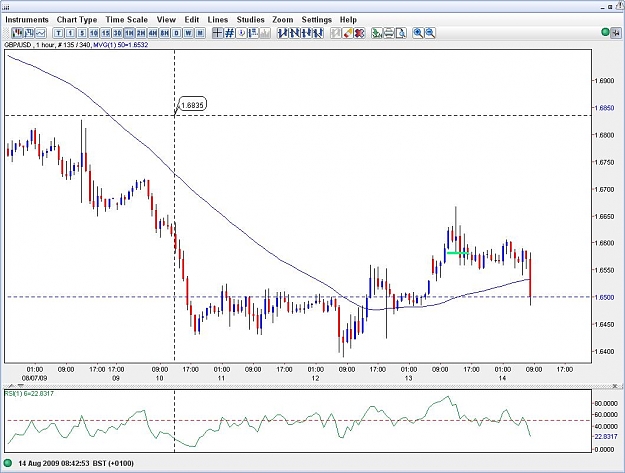
Task: Click the 22.8317 RSI axis value
Action: click(605, 437)
